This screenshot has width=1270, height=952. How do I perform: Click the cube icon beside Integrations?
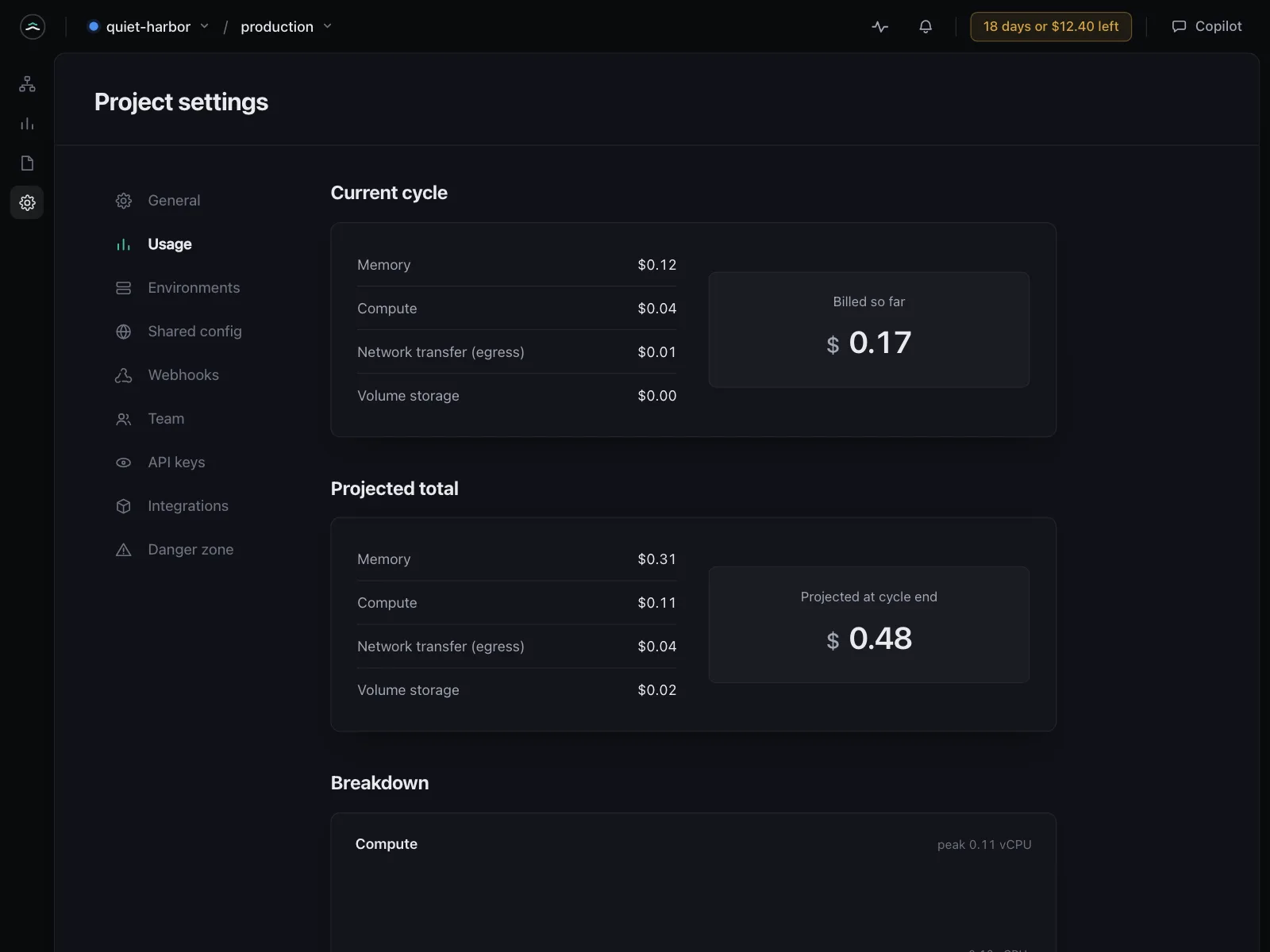pos(123,506)
